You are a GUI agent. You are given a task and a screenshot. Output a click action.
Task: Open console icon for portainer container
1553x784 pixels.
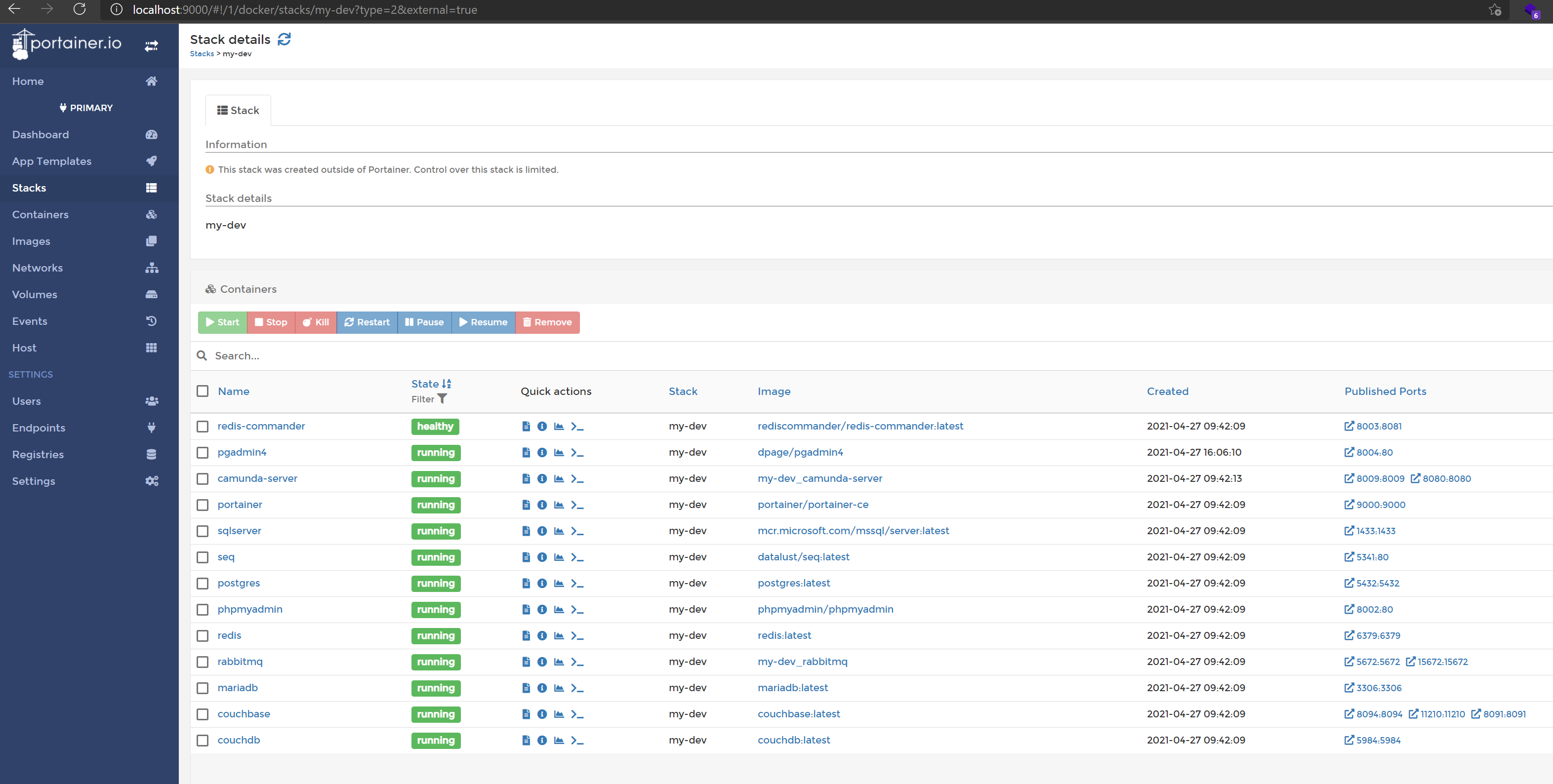pos(577,505)
